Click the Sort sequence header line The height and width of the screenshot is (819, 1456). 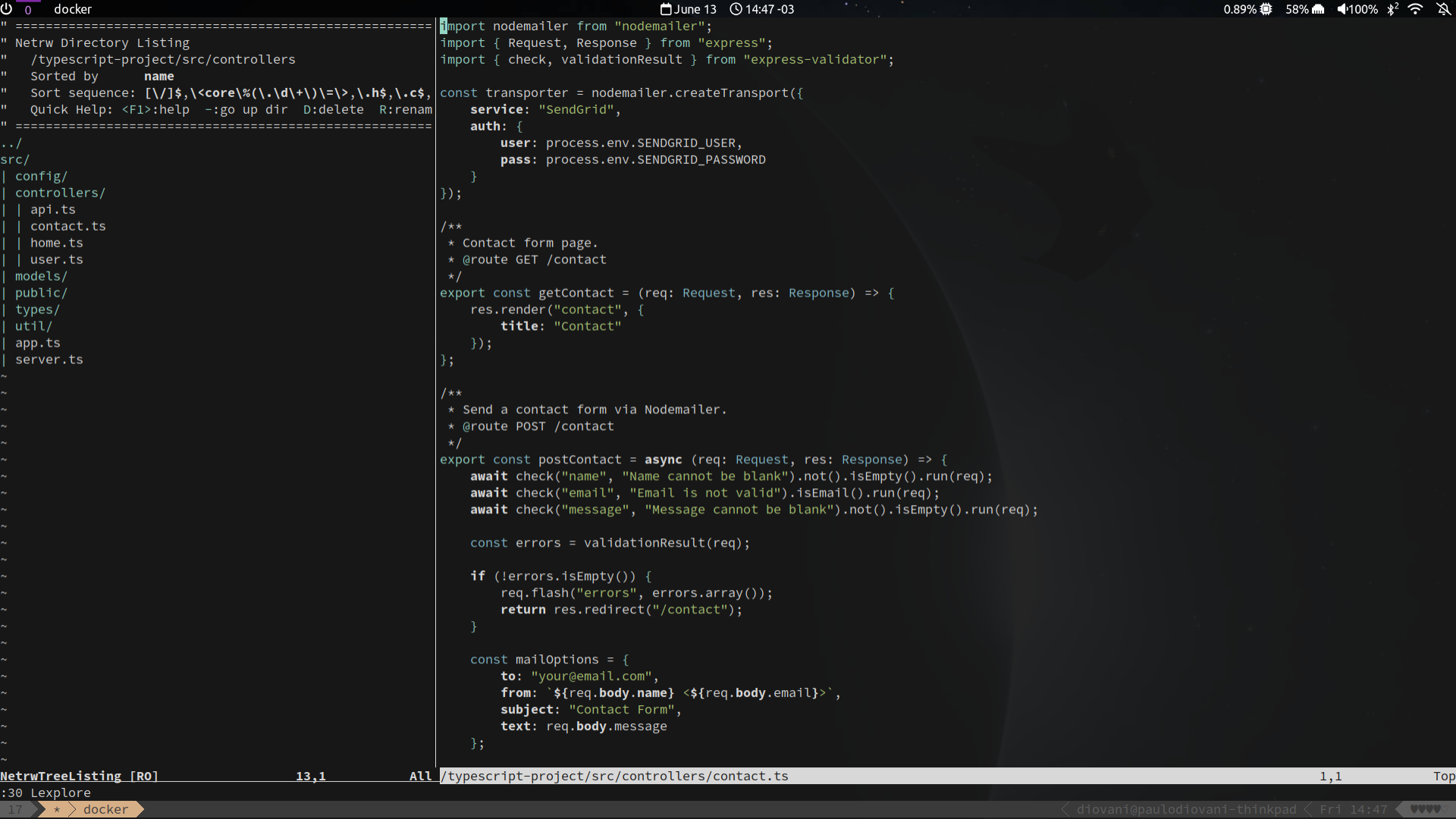pos(231,93)
